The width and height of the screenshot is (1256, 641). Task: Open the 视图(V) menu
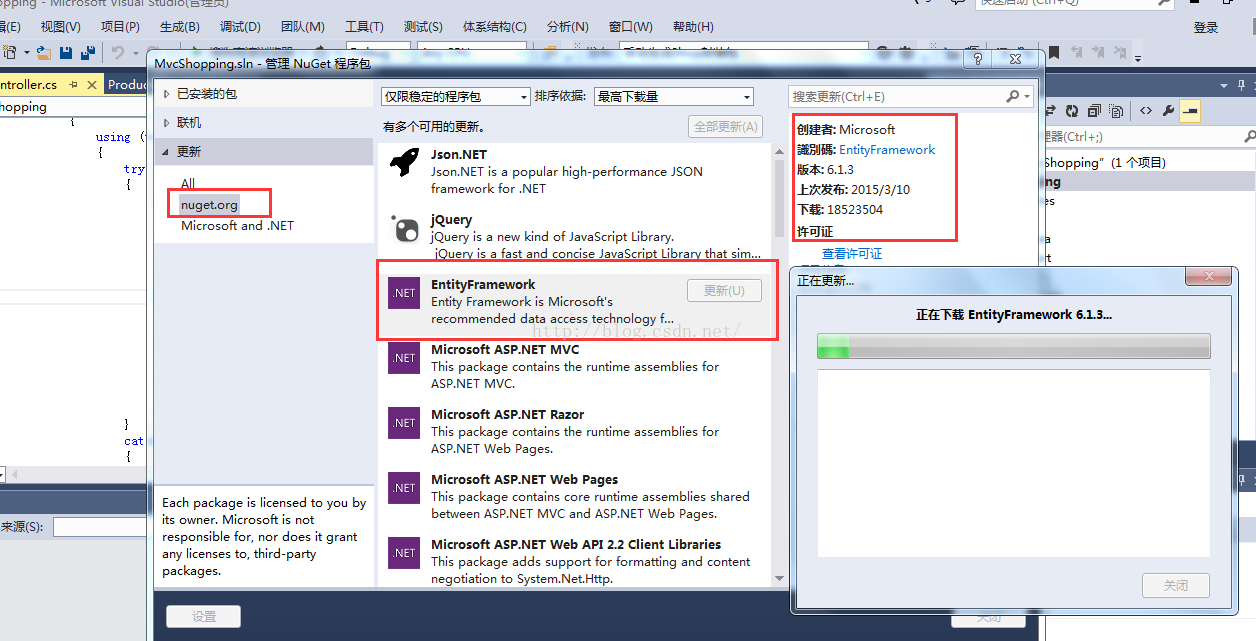pyautogui.click(x=60, y=26)
